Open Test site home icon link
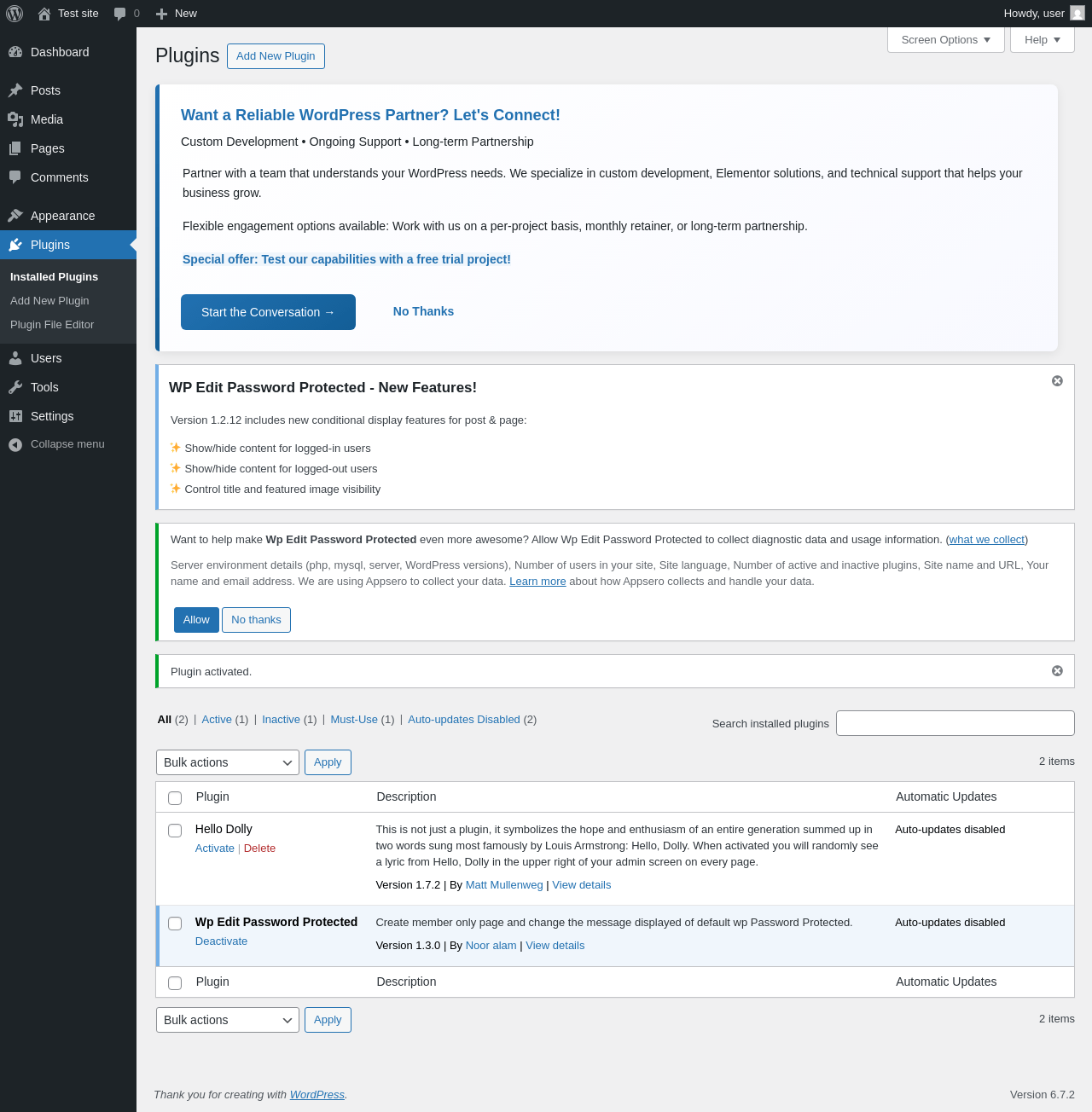This screenshot has height=1112, width=1092. (44, 14)
